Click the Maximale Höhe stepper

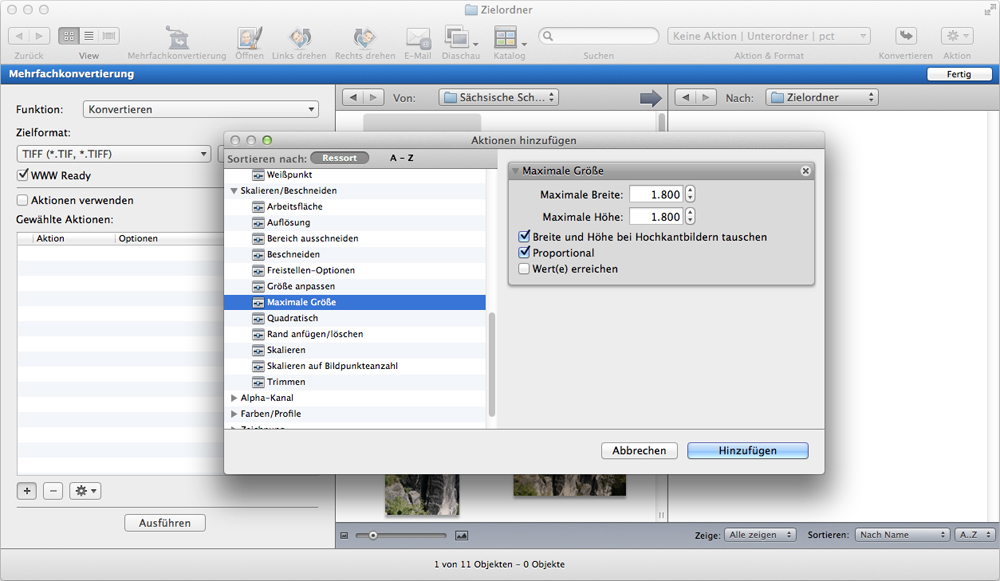click(x=690, y=217)
